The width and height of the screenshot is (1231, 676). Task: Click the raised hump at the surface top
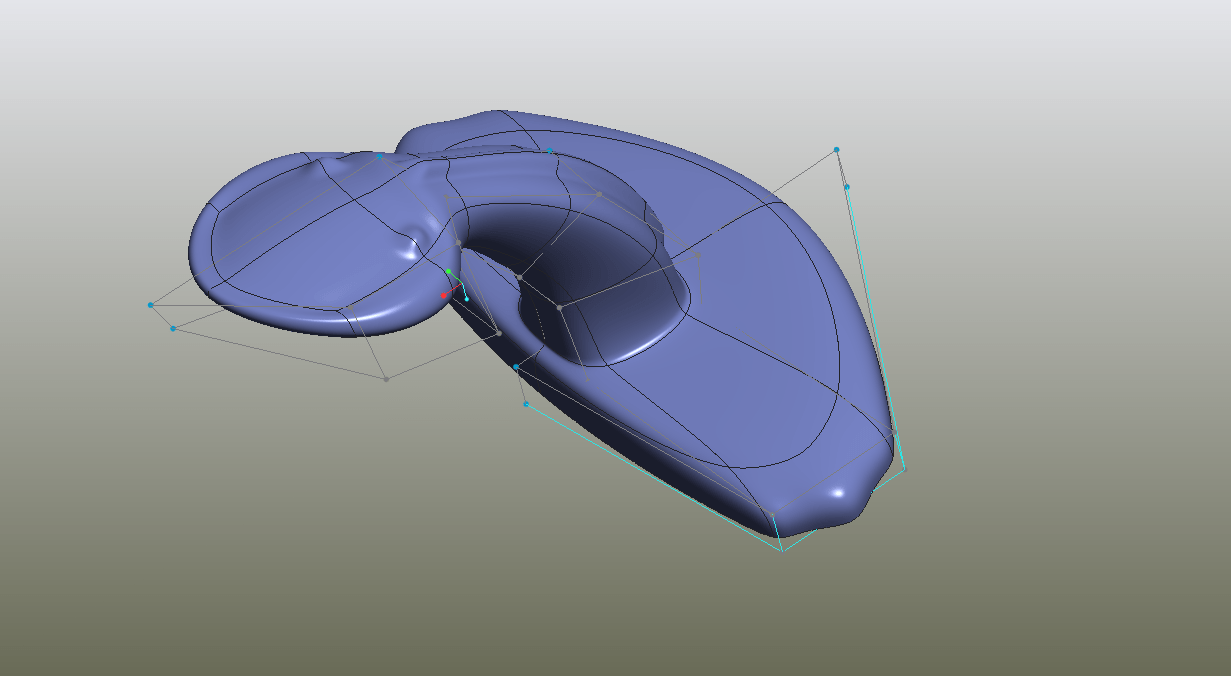pos(470,122)
